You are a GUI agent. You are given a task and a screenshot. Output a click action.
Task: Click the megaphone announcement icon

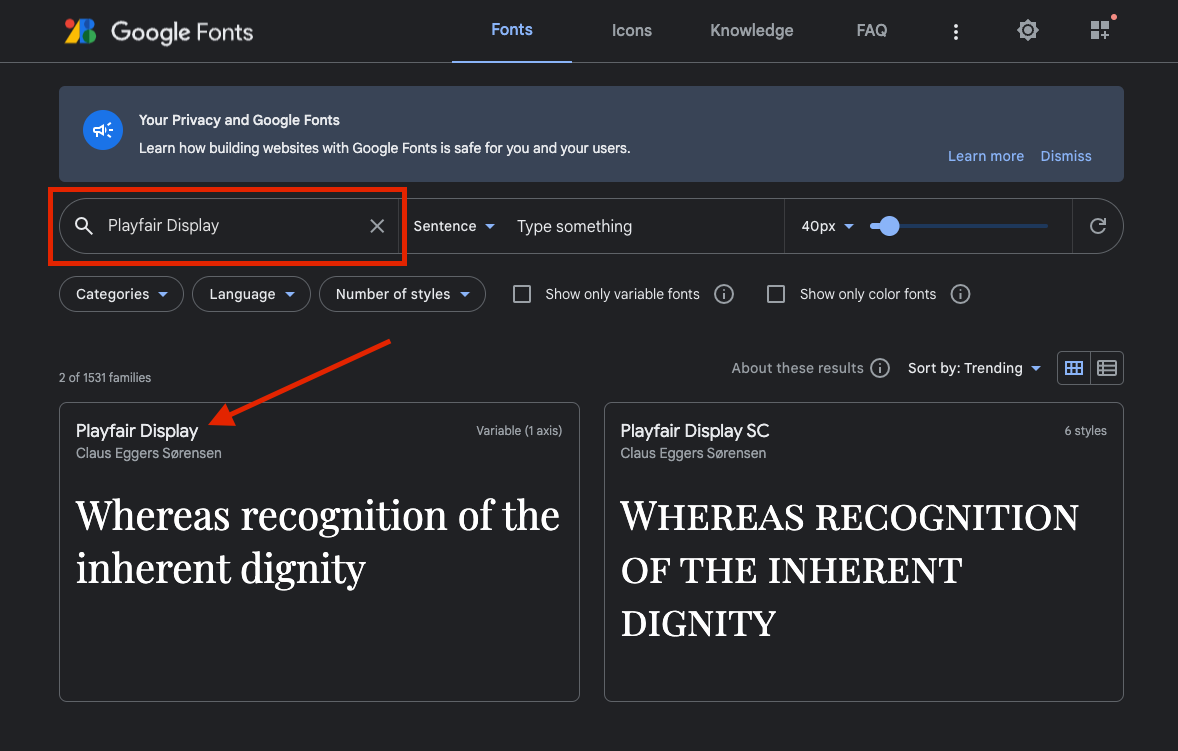103,130
